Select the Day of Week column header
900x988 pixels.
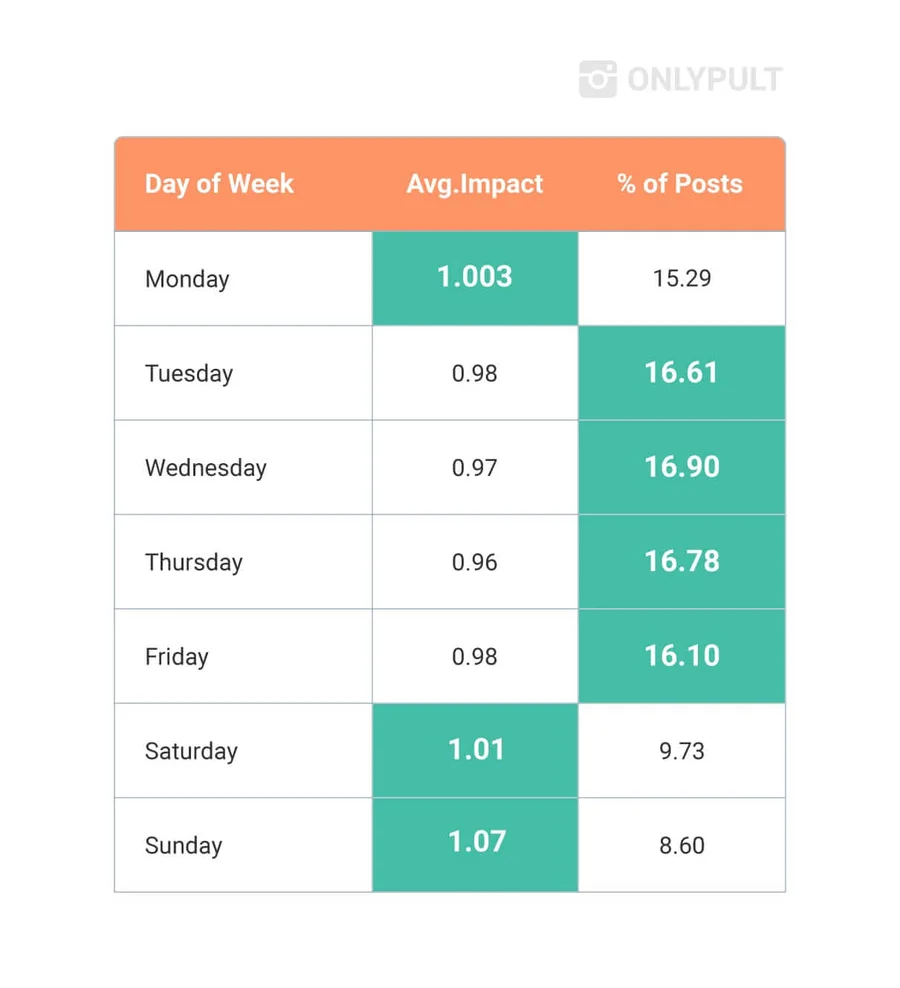pyautogui.click(x=219, y=184)
